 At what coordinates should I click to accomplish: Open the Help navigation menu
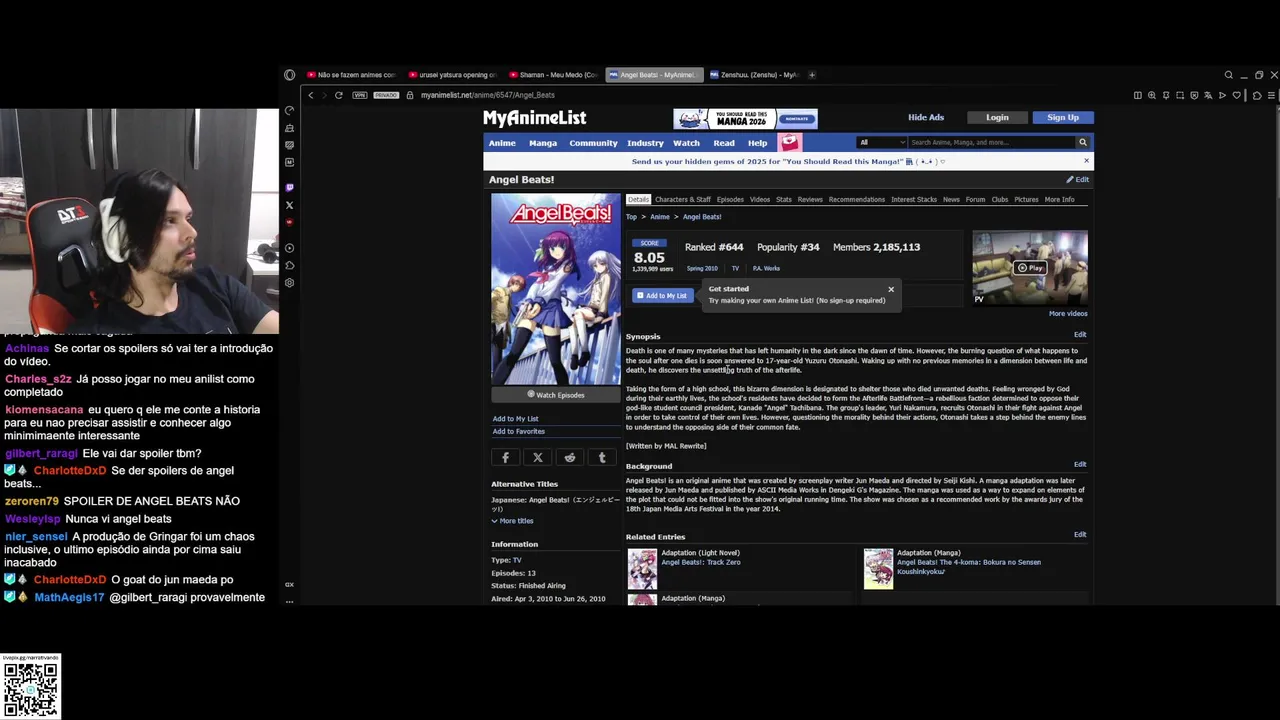[757, 143]
